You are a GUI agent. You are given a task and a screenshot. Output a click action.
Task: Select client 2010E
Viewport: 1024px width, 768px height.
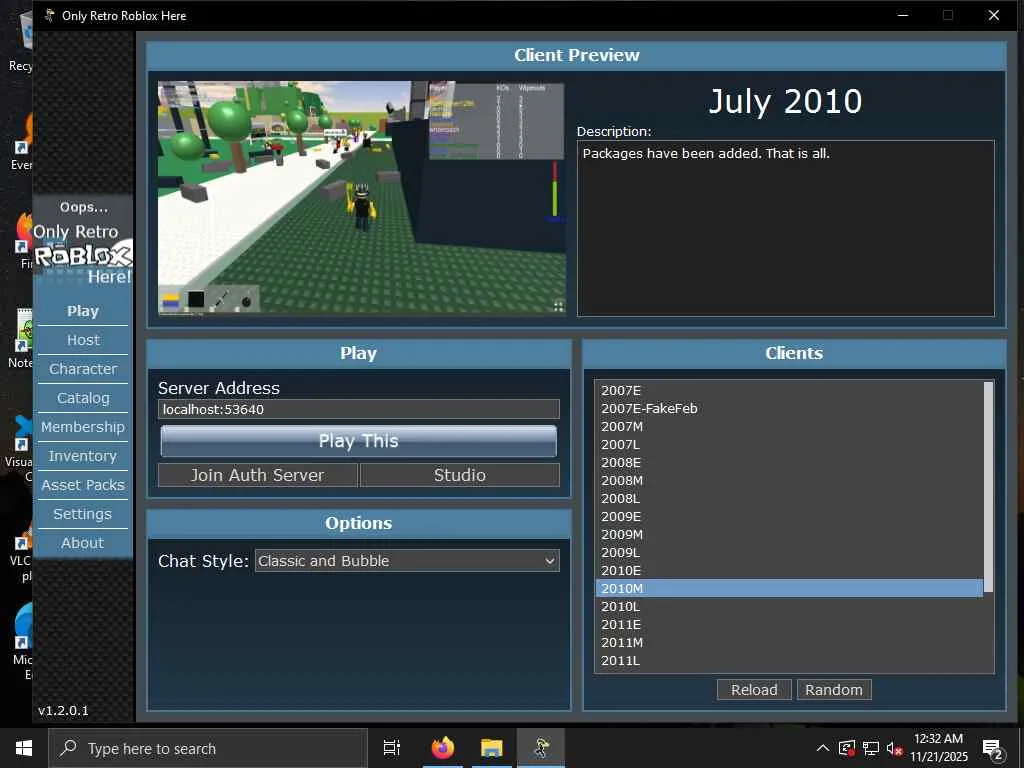[789, 571]
